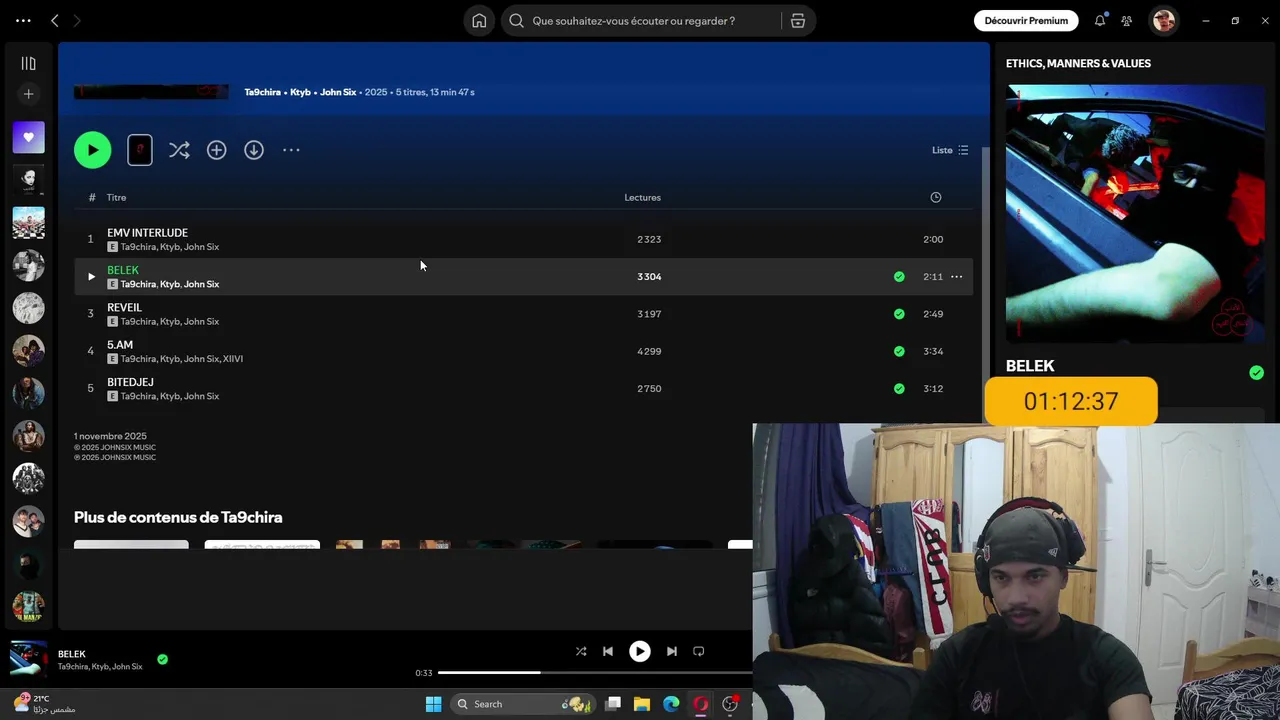Toggle saved checkmark next to BELEK in right panel

click(x=1256, y=373)
